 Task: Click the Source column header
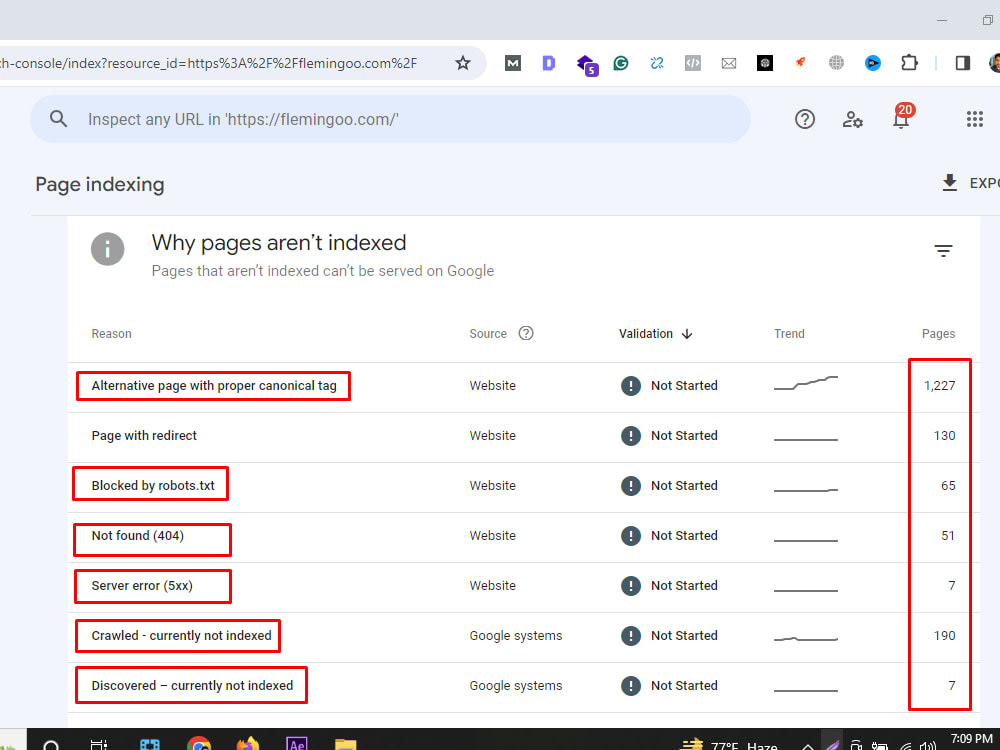coord(488,334)
